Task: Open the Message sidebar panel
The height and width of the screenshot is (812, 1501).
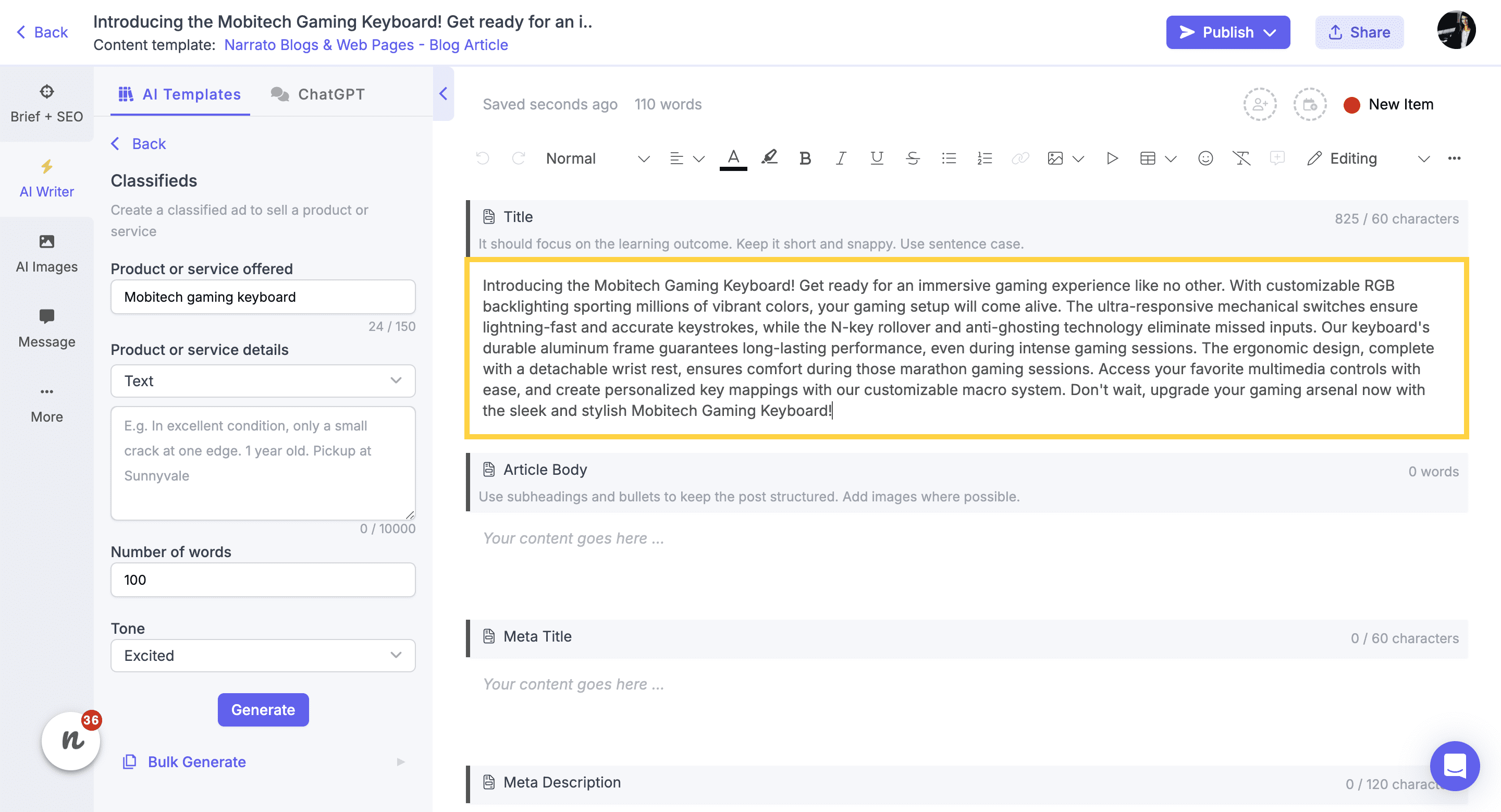Action: point(46,329)
